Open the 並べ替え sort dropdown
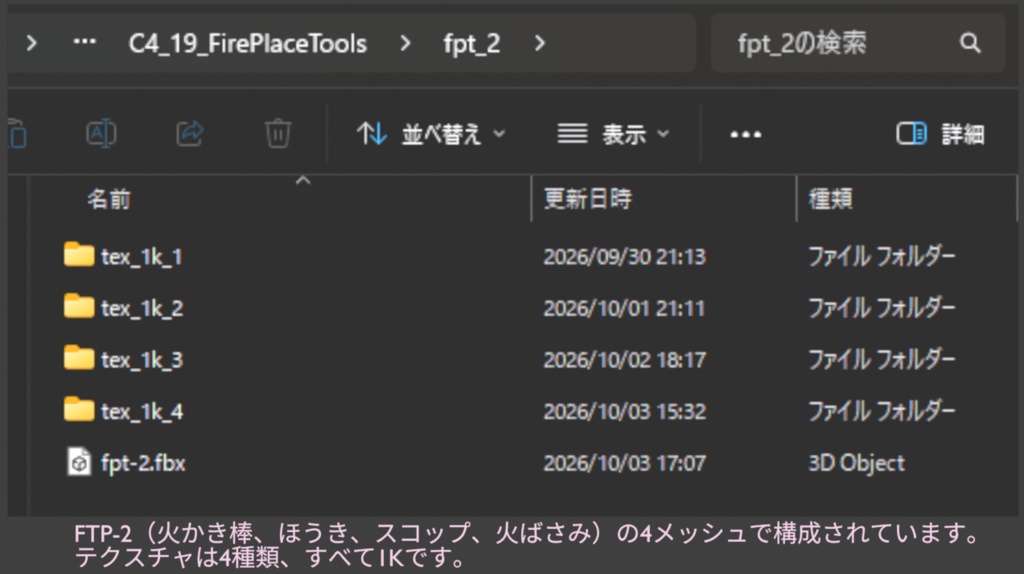1024x574 pixels. click(431, 135)
